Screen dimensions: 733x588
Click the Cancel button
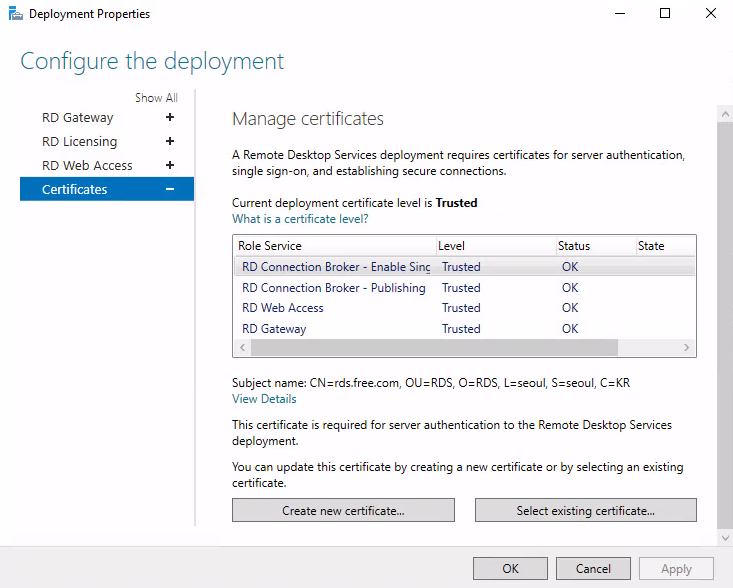point(593,568)
